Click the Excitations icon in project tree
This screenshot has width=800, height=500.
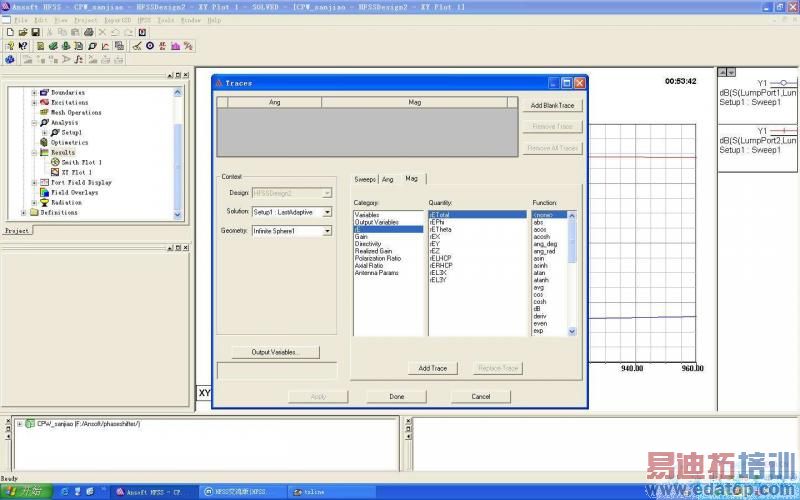(x=44, y=102)
